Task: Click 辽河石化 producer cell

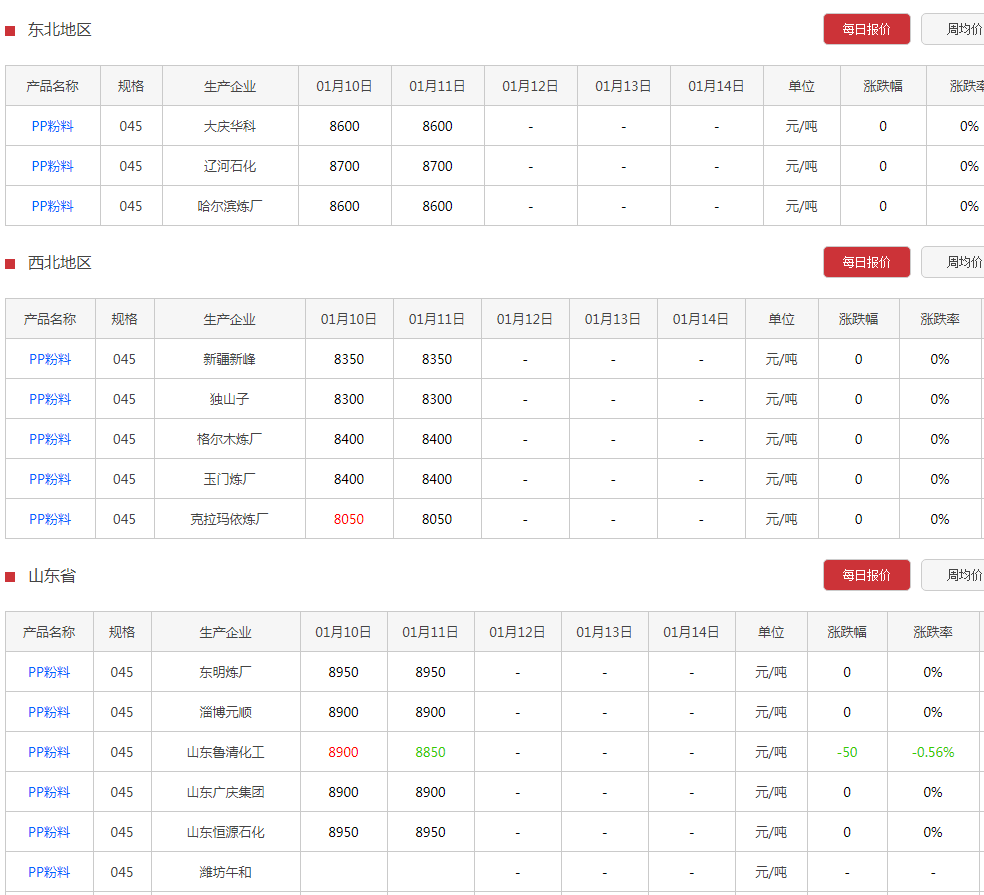Action: click(x=230, y=166)
